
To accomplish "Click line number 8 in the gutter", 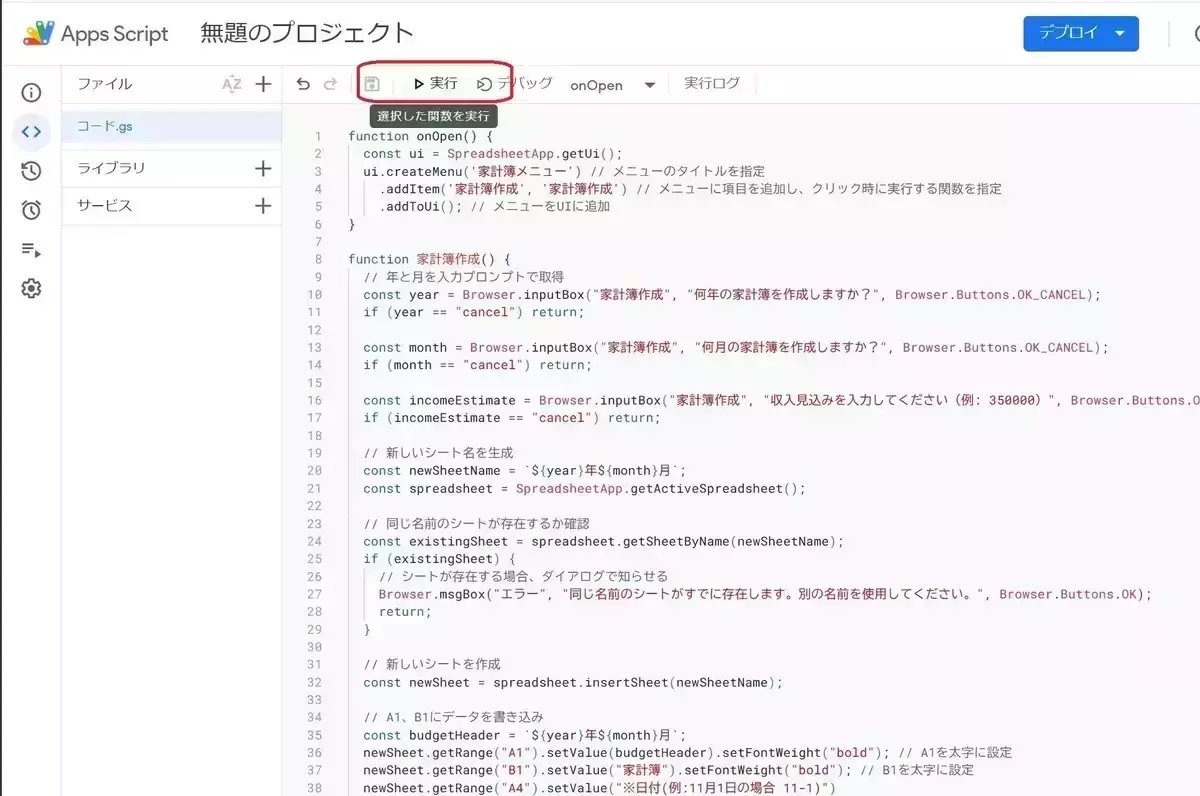I will pyautogui.click(x=318, y=259).
